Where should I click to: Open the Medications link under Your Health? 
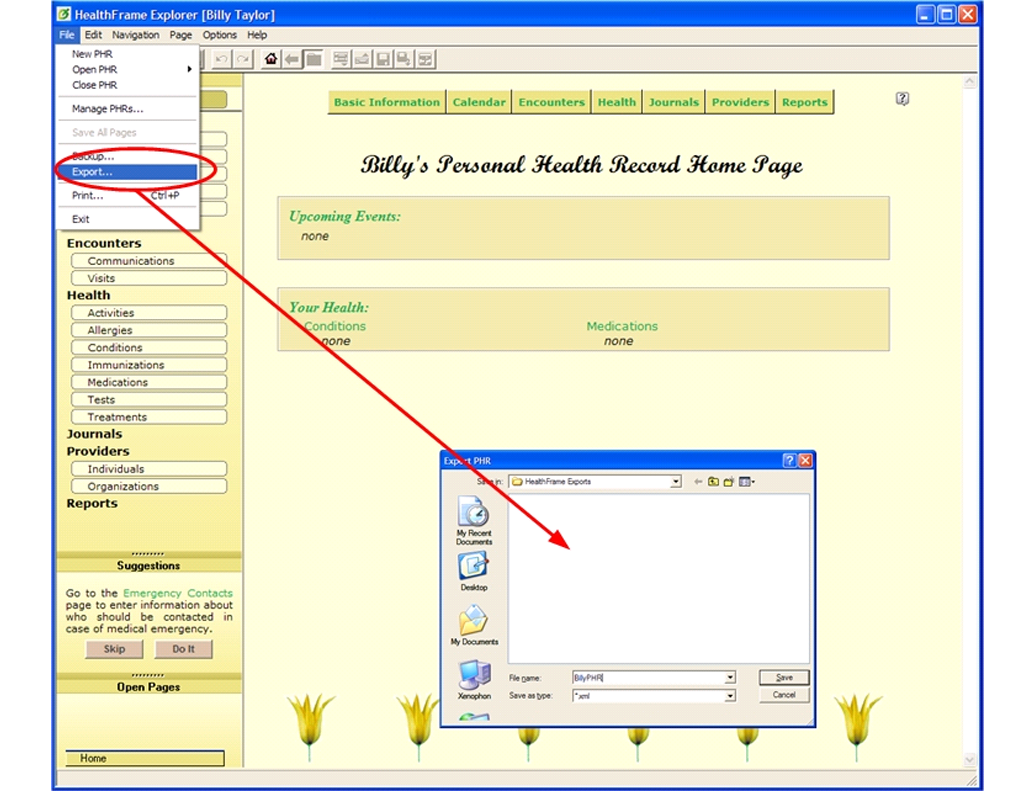pos(622,326)
